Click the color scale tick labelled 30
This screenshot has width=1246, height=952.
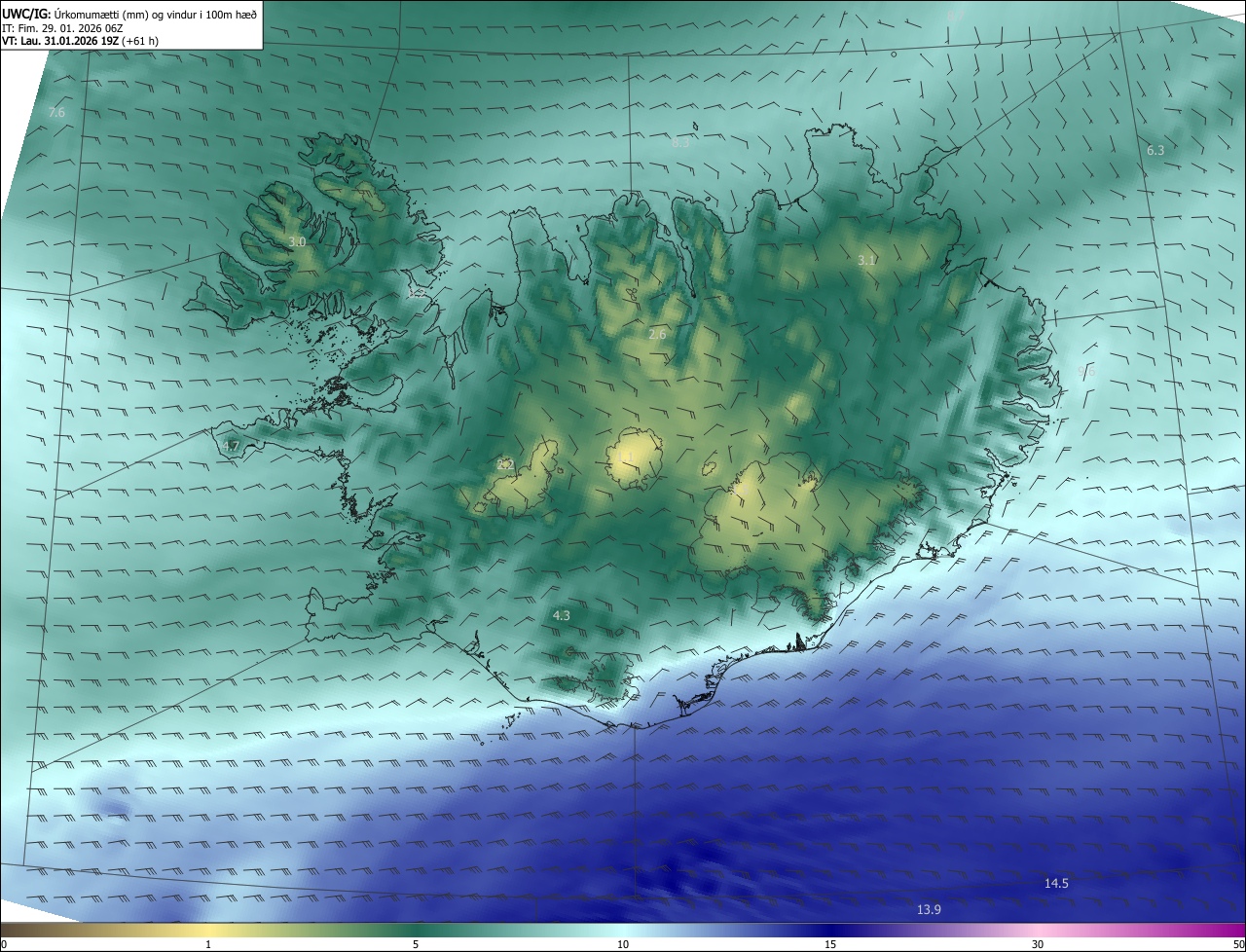tap(1038, 944)
